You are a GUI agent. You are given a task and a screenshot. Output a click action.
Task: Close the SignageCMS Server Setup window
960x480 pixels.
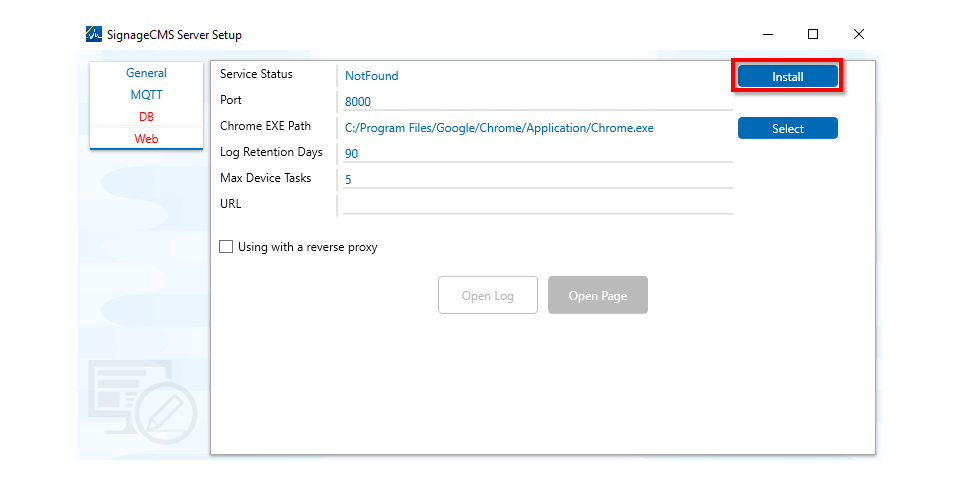(x=859, y=34)
